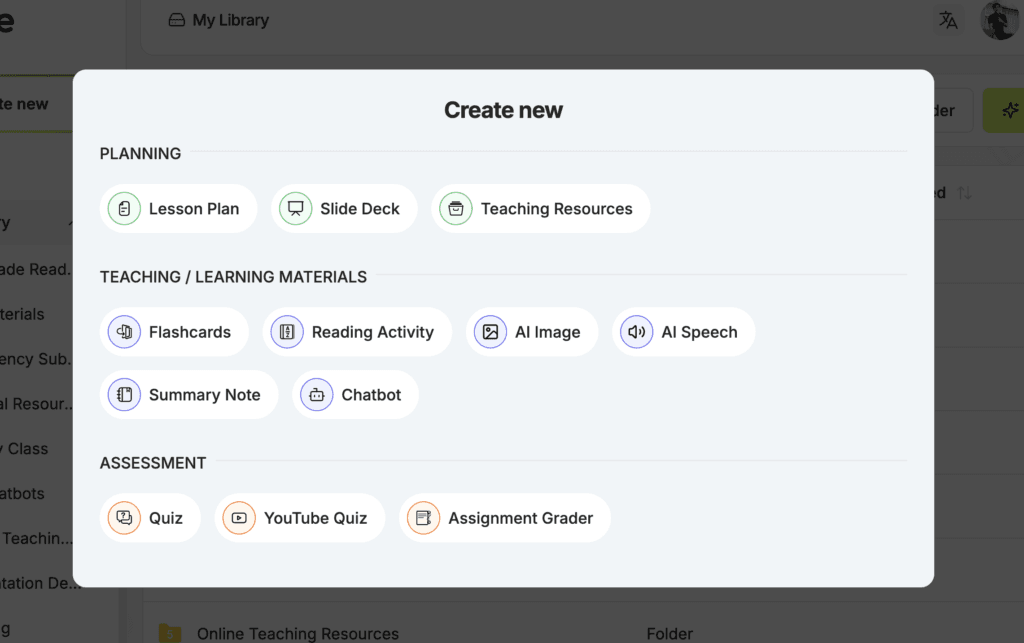1024x643 pixels.
Task: Click the Summary Note notebook icon
Action: point(124,394)
